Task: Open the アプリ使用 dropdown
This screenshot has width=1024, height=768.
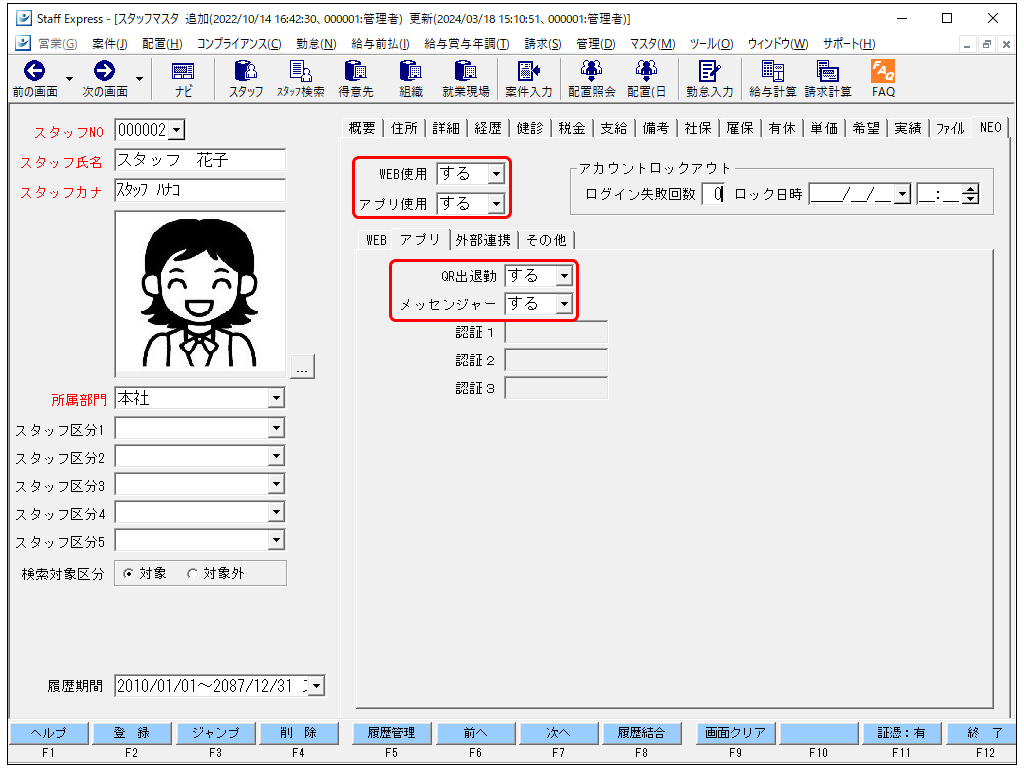Action: 496,204
